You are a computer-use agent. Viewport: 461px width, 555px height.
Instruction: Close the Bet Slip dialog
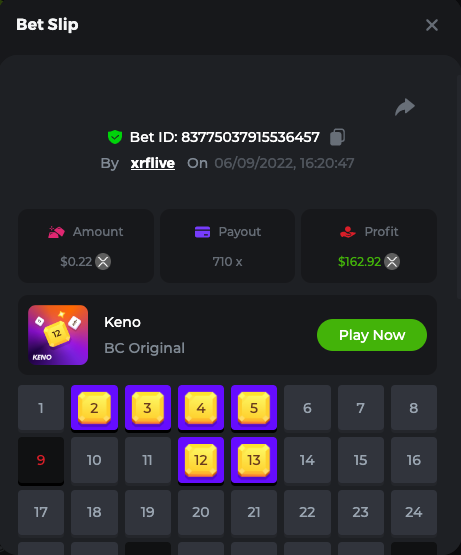432,25
